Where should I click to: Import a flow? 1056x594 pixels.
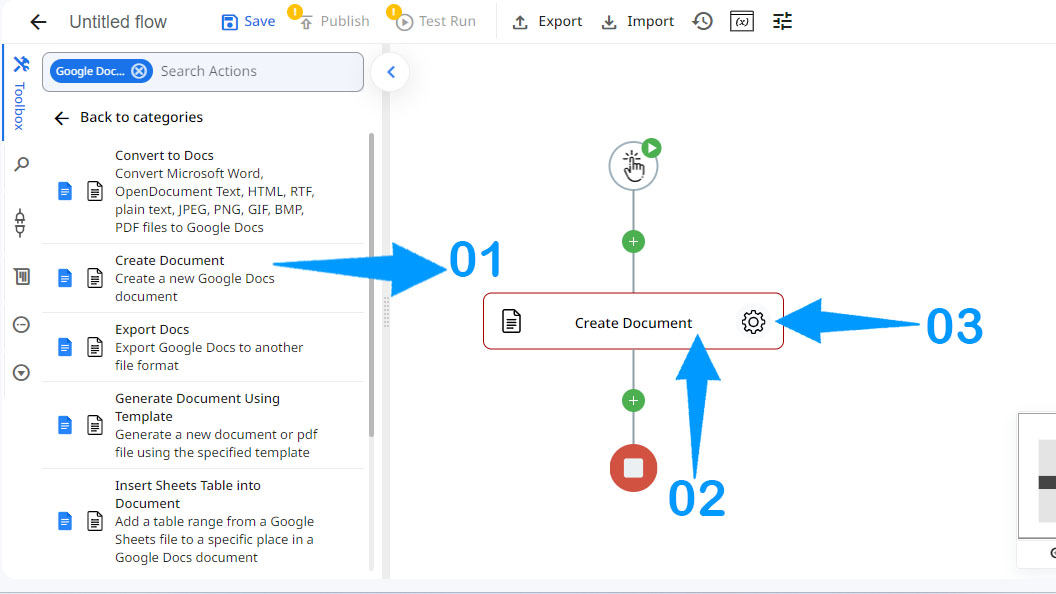[637, 22]
